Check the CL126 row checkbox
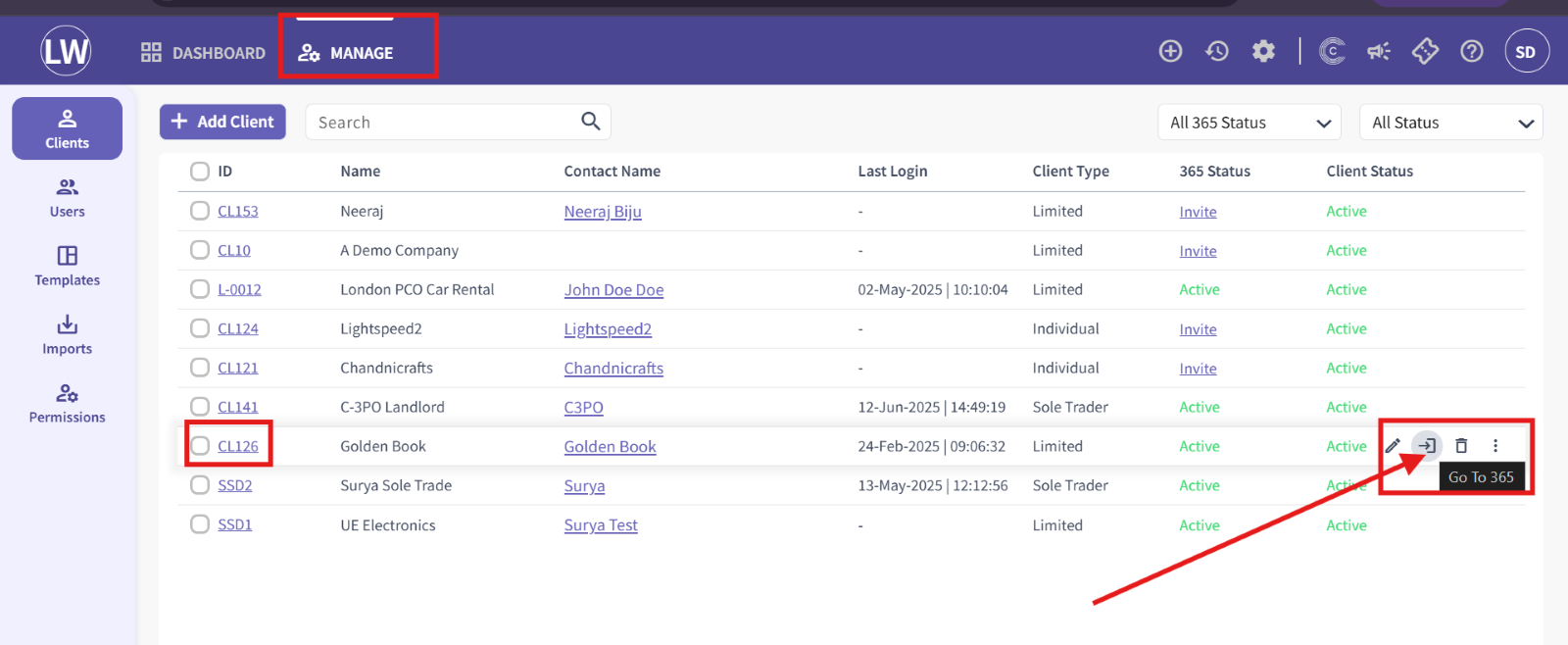Image resolution: width=1568 pixels, height=645 pixels. click(x=200, y=446)
